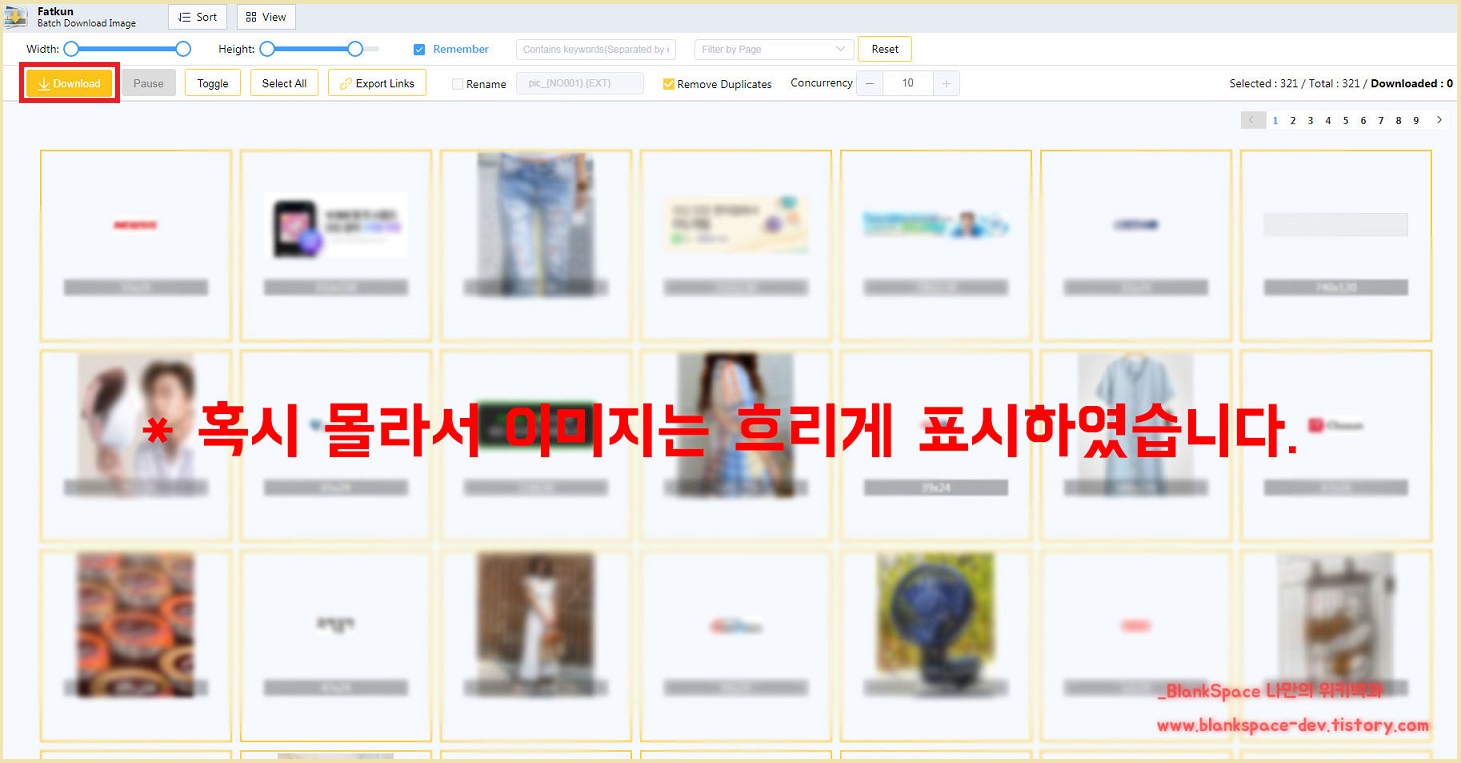Select page 9 in pagination
This screenshot has height=763, width=1461.
(x=1416, y=120)
